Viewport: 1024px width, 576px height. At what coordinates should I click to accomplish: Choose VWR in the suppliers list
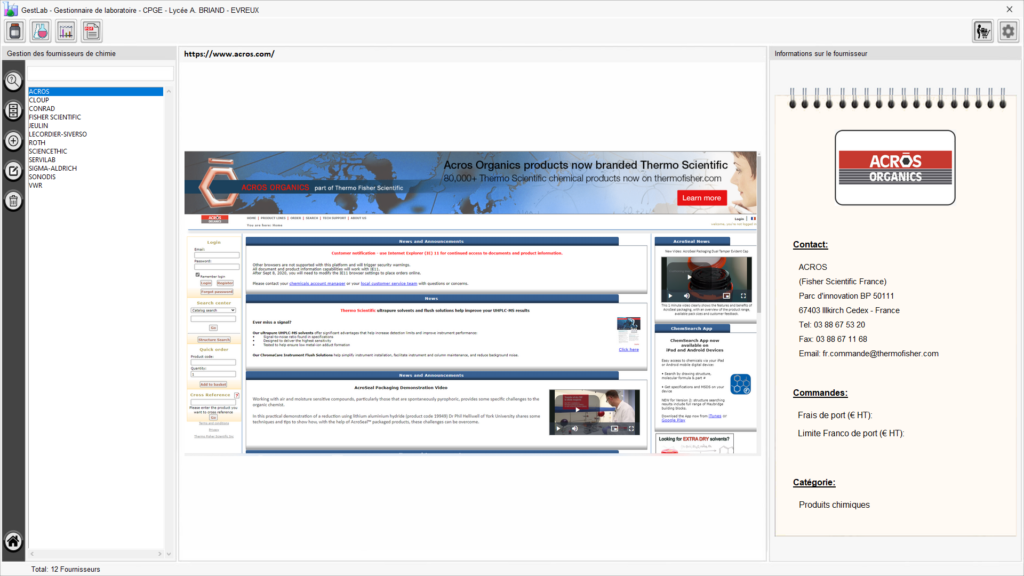click(x=36, y=185)
